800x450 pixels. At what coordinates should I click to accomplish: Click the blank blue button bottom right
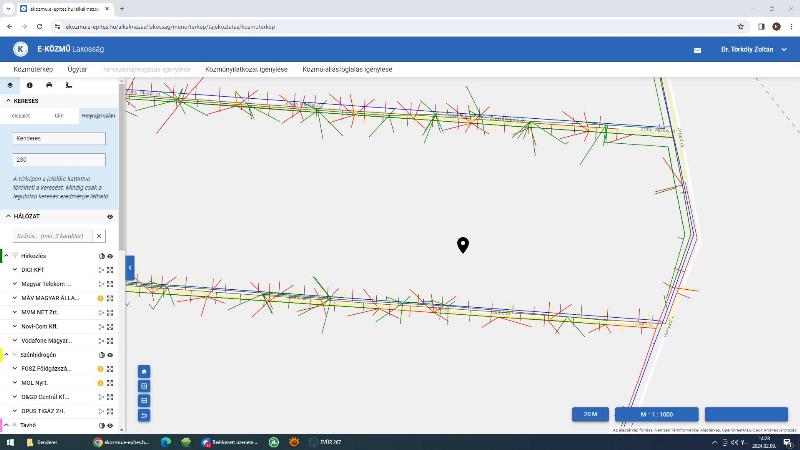[746, 414]
